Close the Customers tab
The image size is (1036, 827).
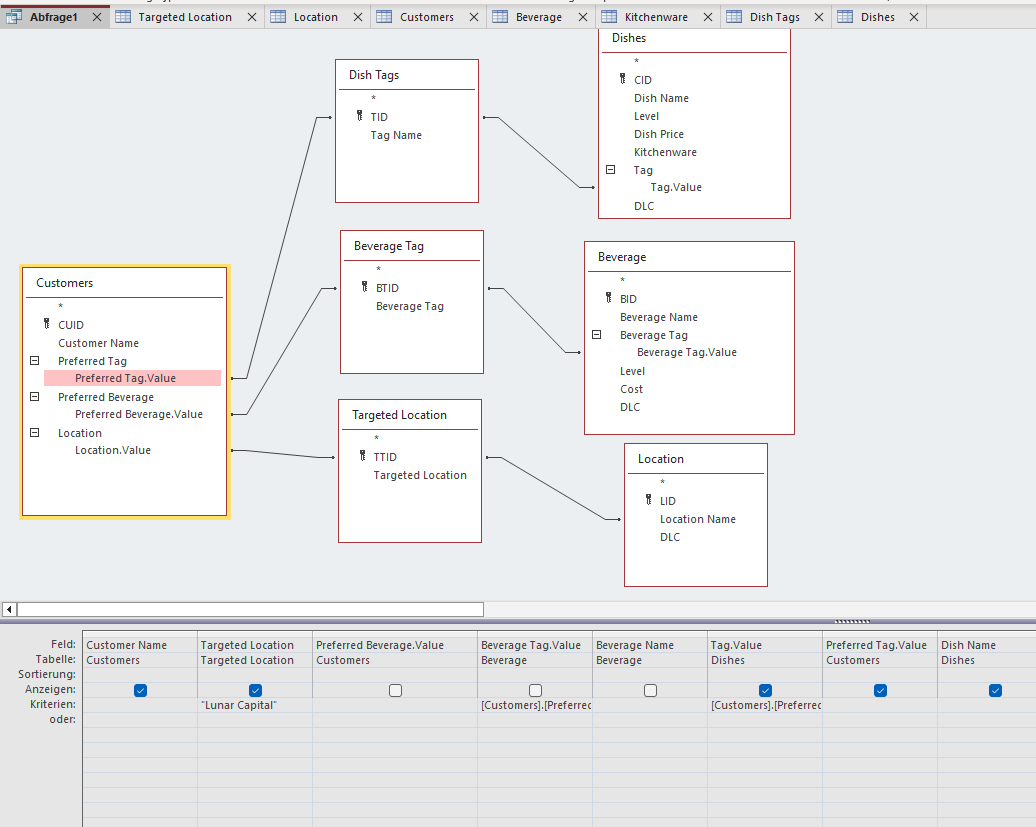point(474,17)
